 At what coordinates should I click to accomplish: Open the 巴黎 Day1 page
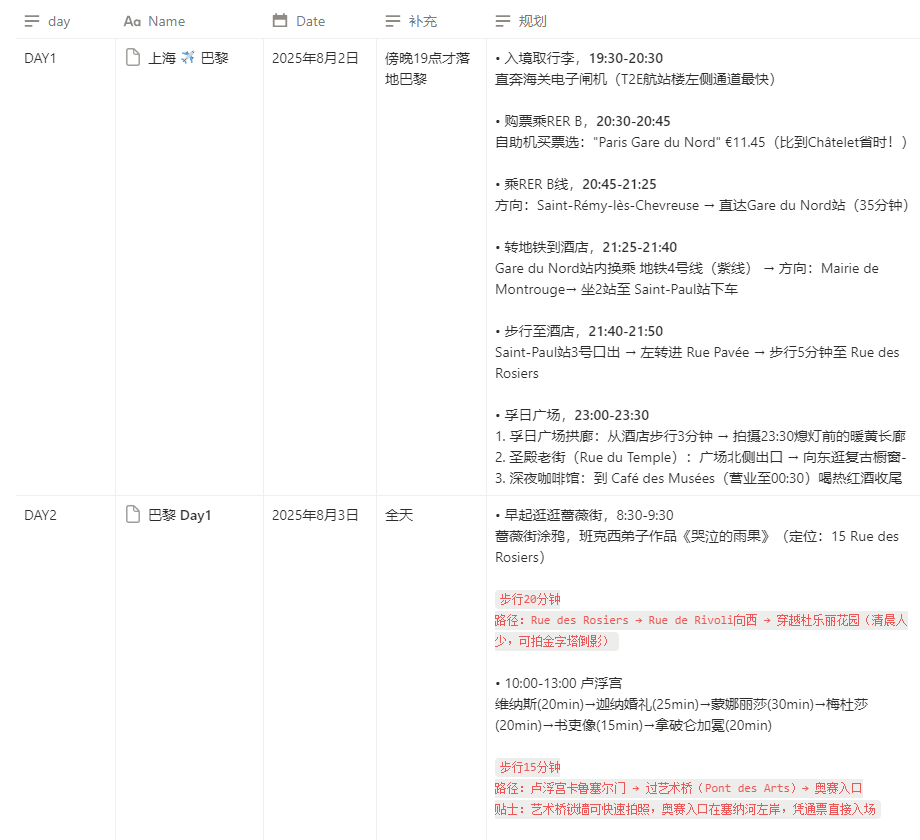pyautogui.click(x=180, y=515)
